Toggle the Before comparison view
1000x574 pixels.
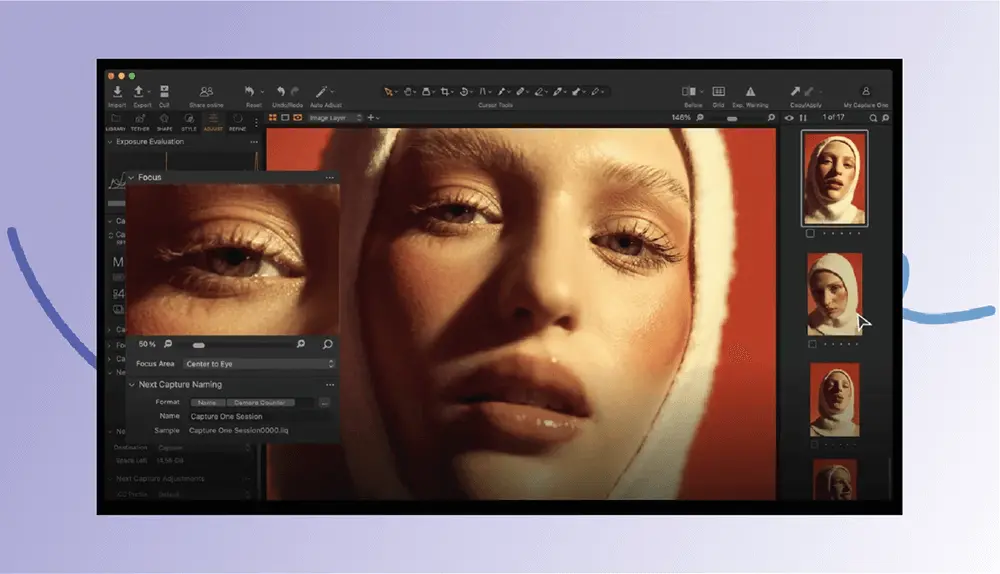(x=689, y=92)
